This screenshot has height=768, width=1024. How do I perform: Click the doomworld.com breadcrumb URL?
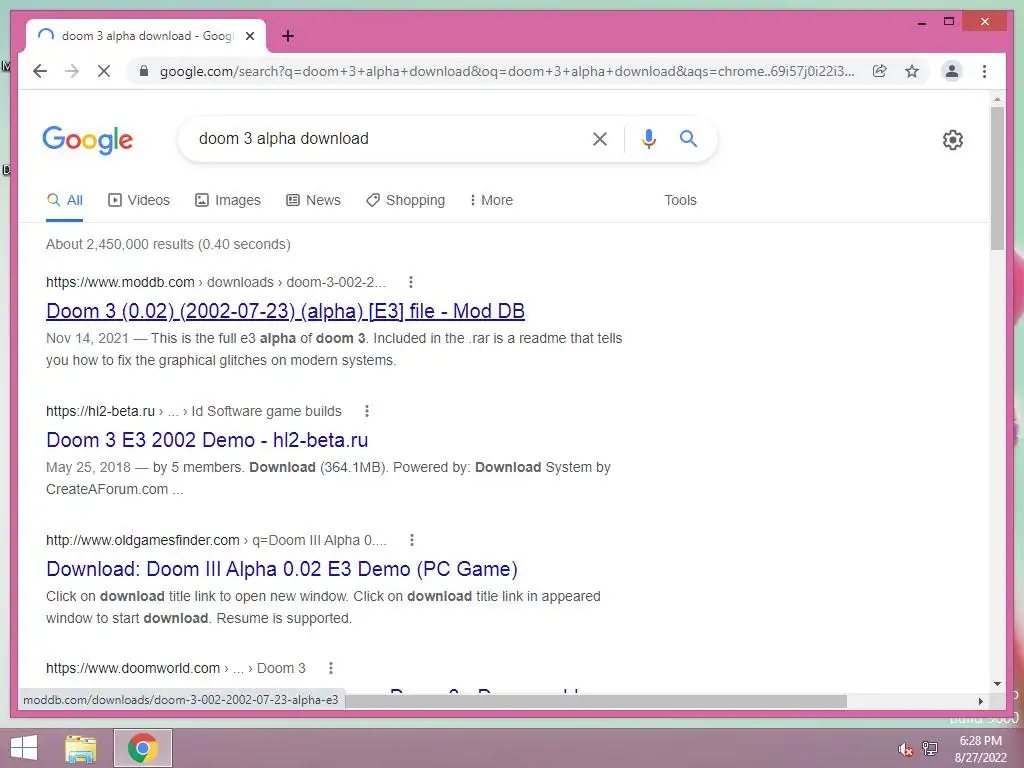click(176, 668)
